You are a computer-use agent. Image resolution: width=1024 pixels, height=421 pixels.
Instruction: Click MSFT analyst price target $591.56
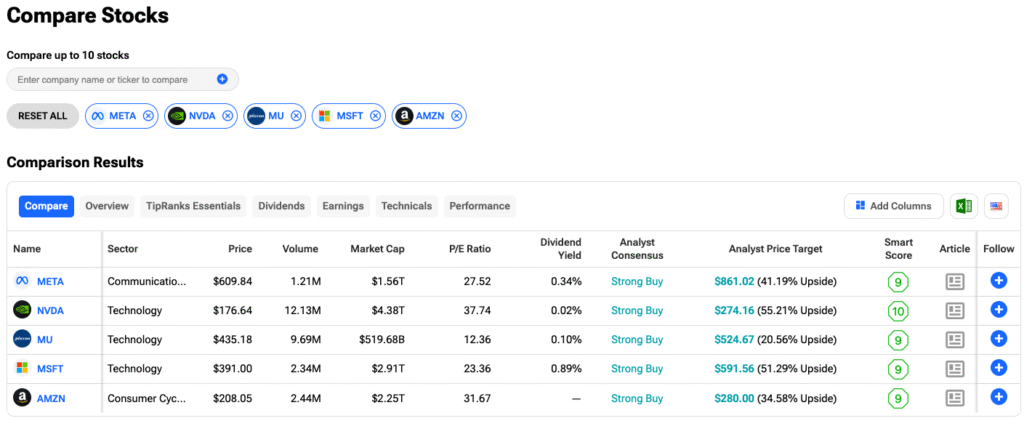(x=735, y=369)
